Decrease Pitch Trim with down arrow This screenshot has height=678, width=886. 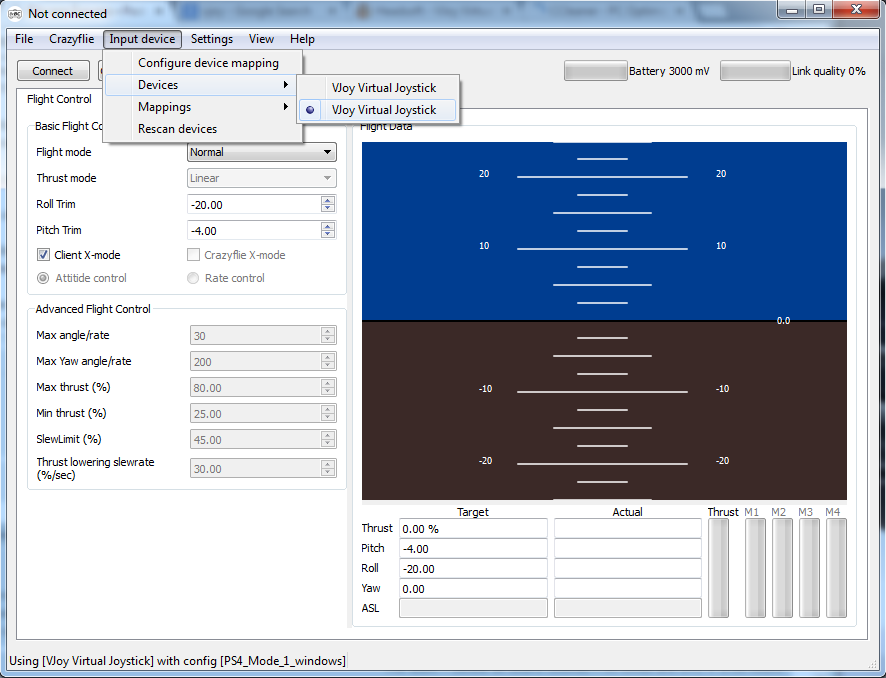coord(327,234)
